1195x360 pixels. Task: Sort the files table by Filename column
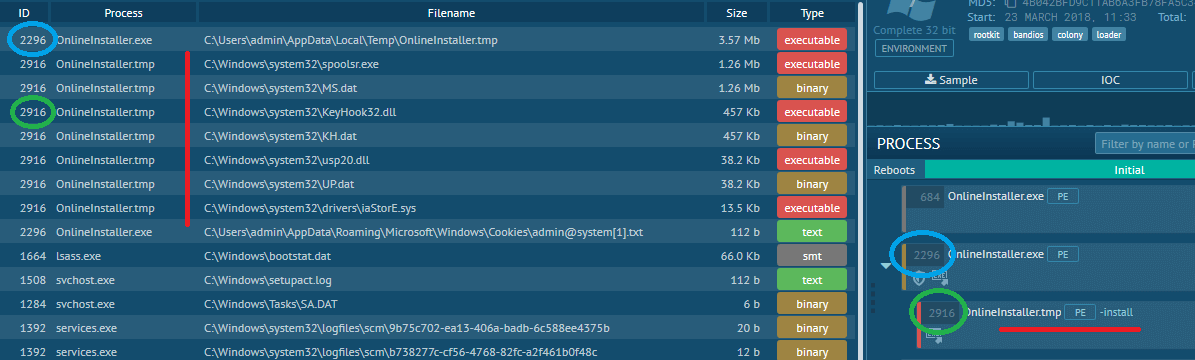pyautogui.click(x=451, y=13)
